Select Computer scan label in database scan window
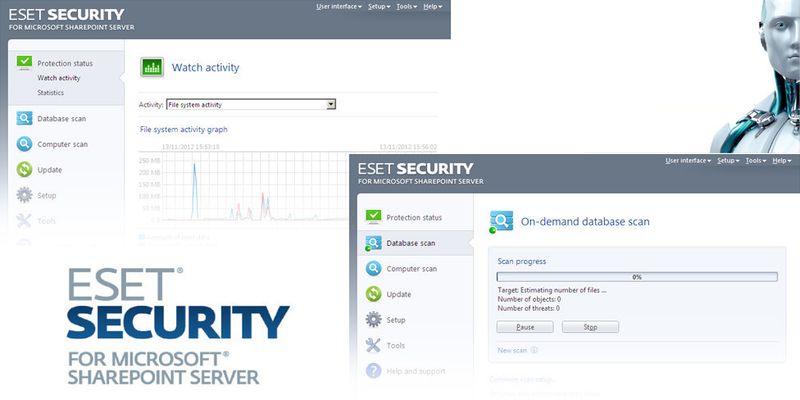Screen dimensions: 800x400 tap(412, 269)
